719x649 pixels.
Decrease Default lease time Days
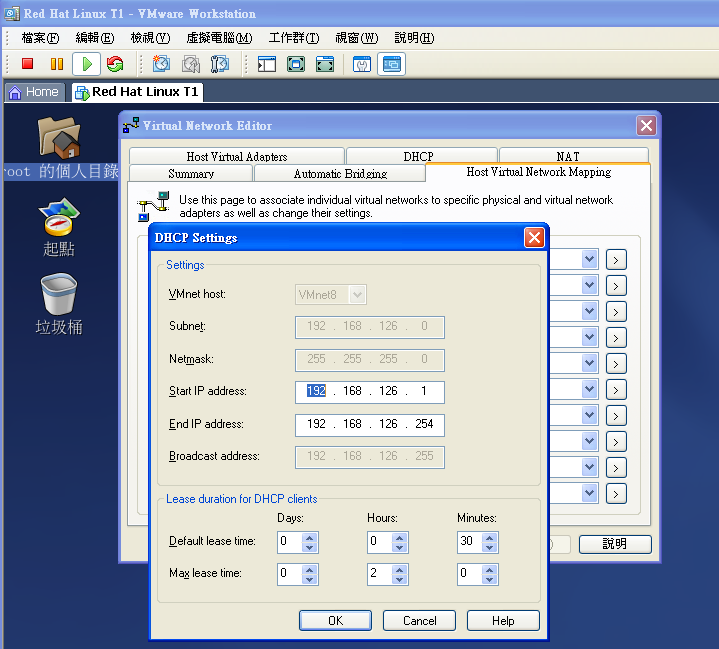pos(310,548)
